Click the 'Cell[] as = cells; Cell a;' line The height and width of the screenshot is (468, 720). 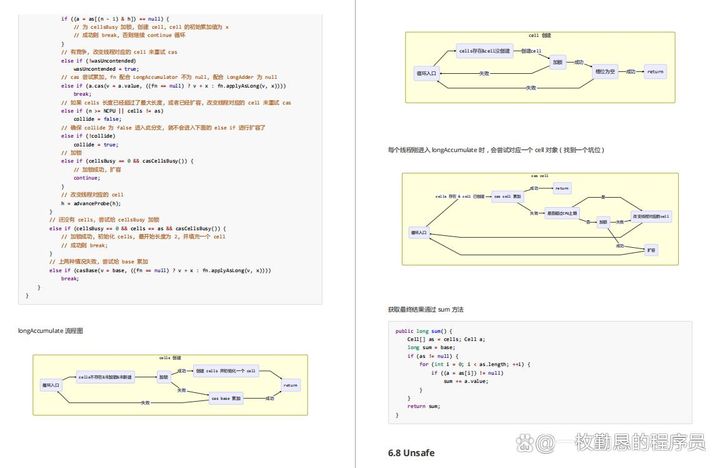tap(446, 339)
